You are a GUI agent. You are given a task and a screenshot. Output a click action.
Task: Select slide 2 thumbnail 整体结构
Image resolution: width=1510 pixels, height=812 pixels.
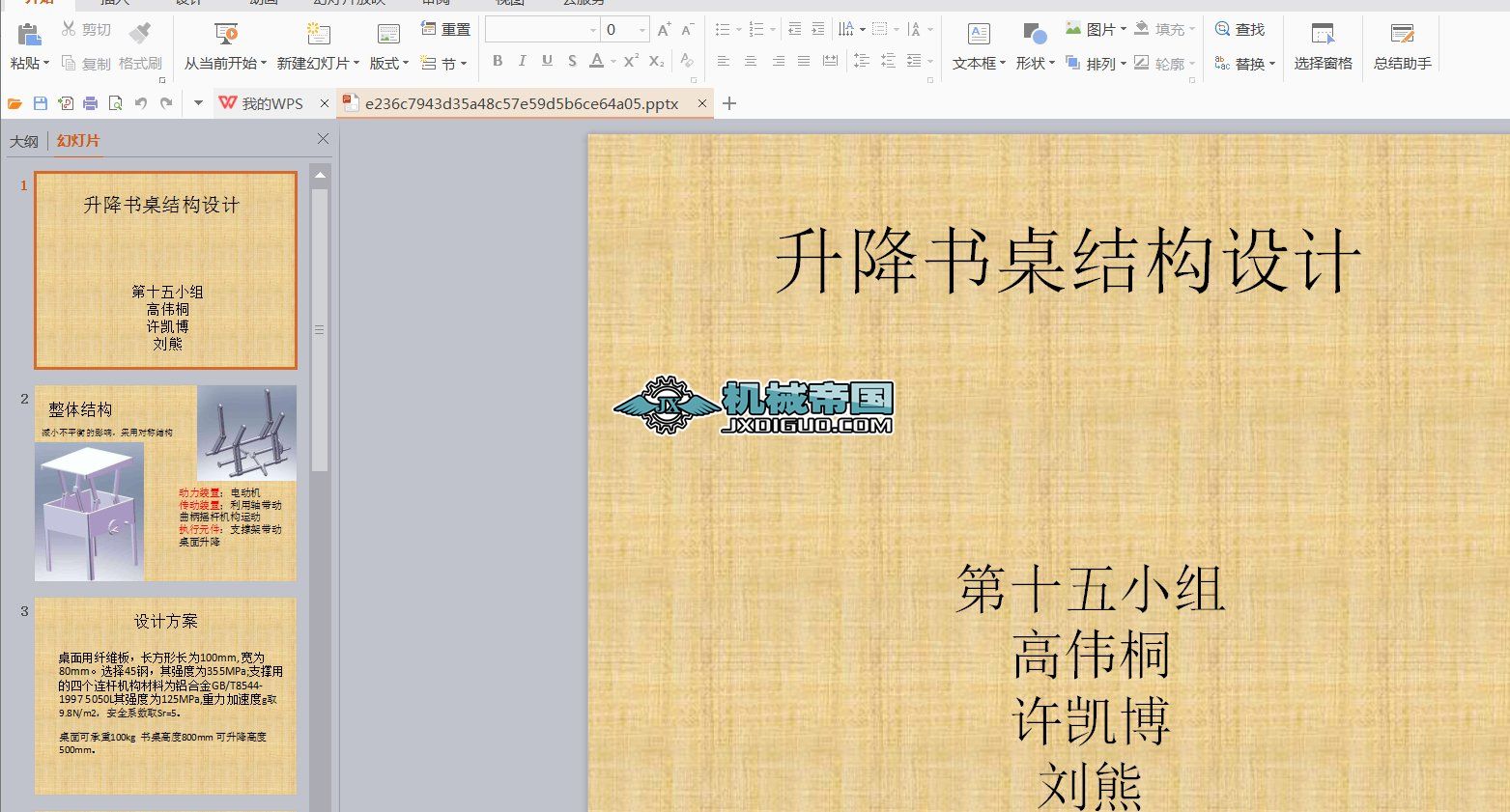coord(165,483)
